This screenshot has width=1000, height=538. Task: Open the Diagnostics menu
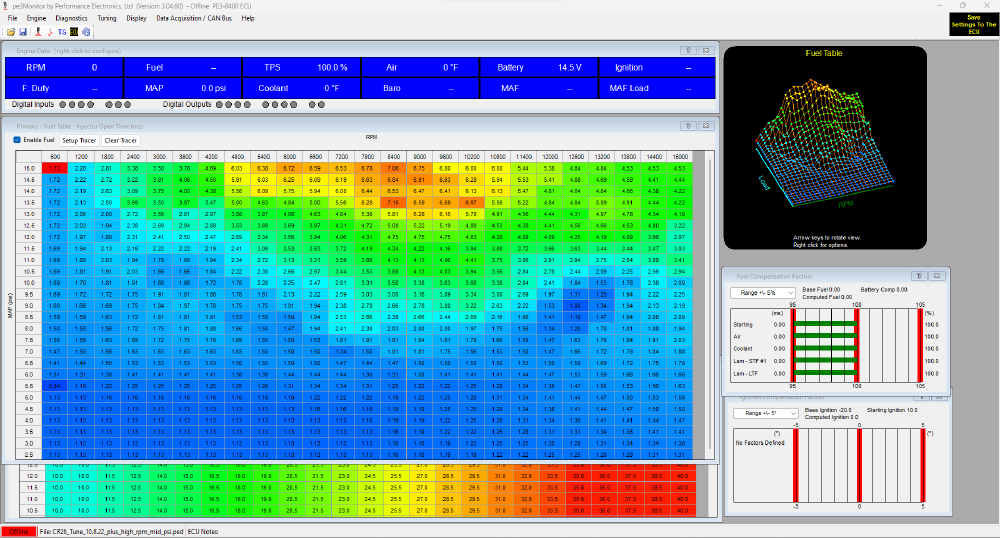click(71, 18)
